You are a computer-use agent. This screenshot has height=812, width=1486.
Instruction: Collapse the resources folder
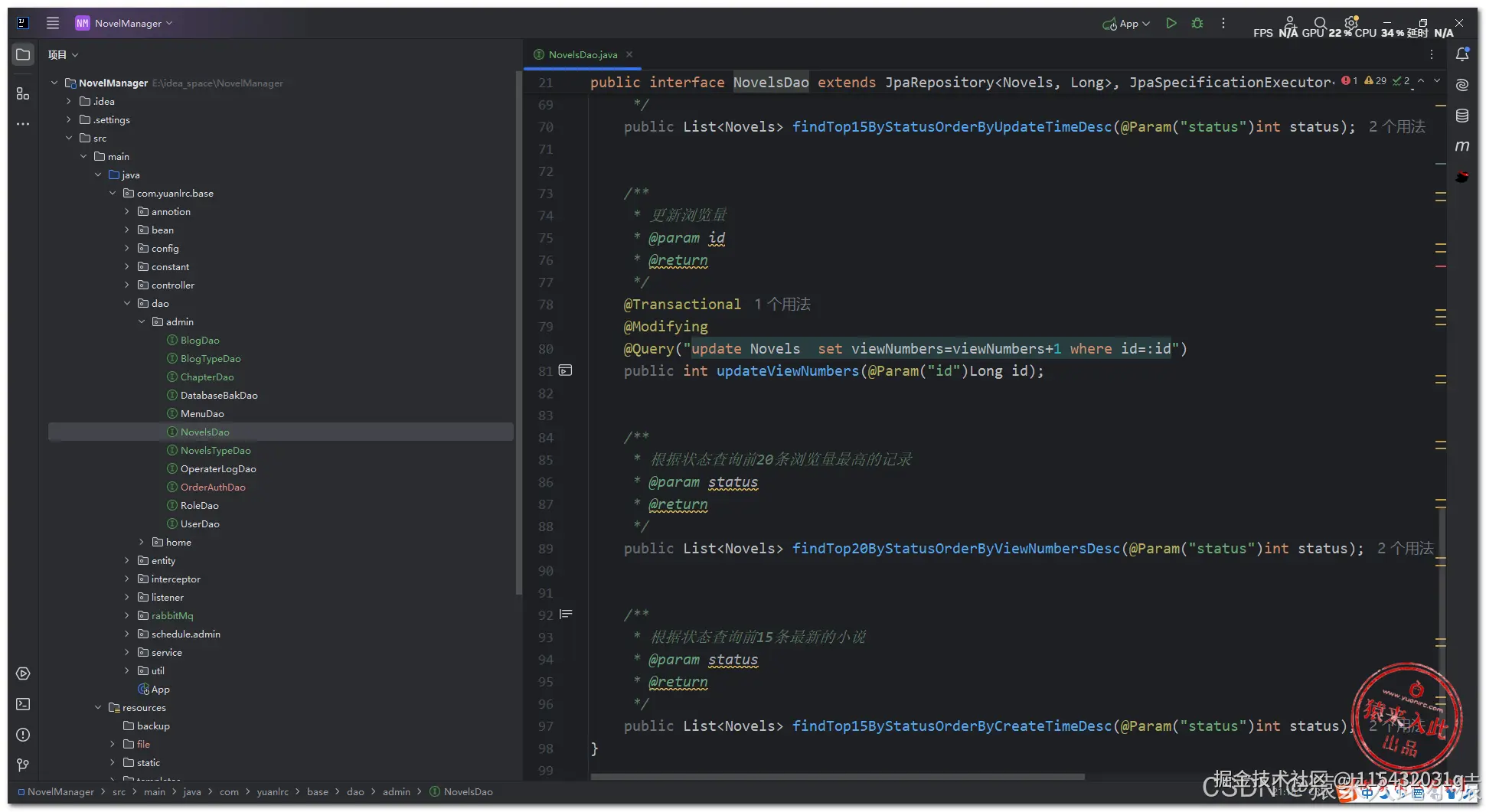[98, 707]
